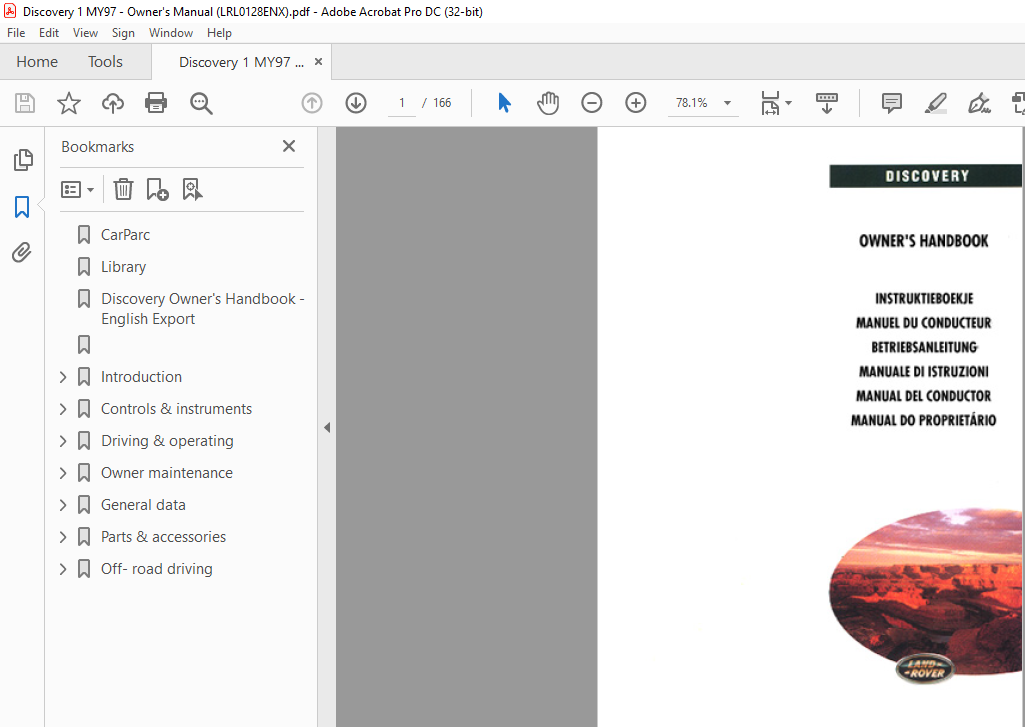Select the Library bookmark

[x=124, y=267]
